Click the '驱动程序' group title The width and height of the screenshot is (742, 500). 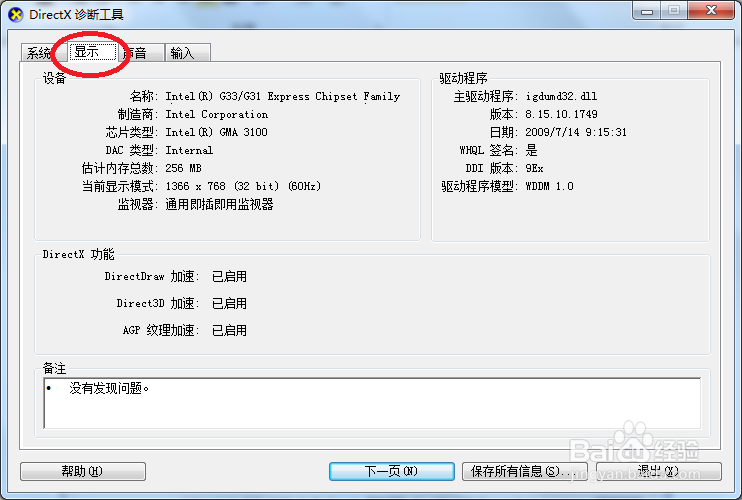[463, 78]
